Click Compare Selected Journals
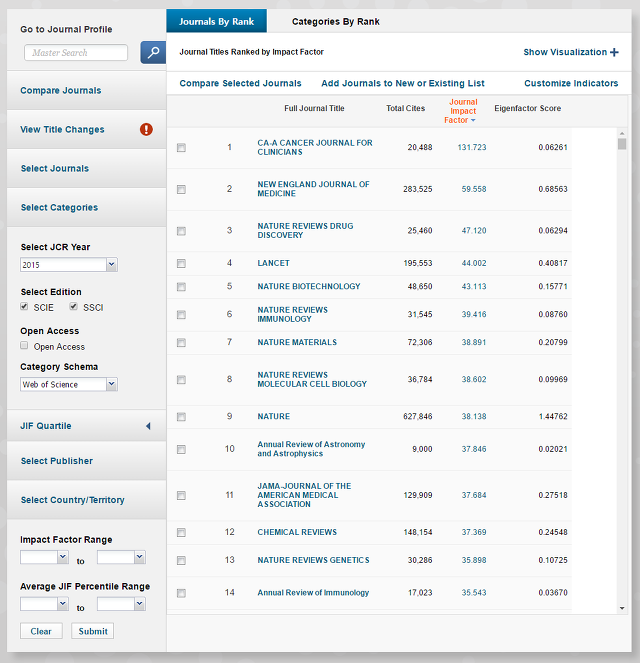The width and height of the screenshot is (640, 663). tap(240, 83)
